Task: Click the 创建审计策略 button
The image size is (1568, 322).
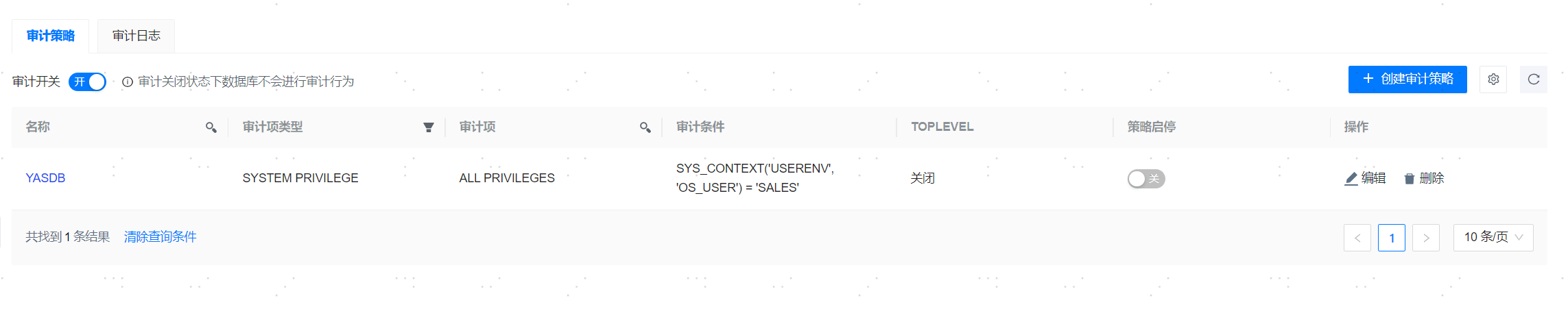Action: 1407,79
